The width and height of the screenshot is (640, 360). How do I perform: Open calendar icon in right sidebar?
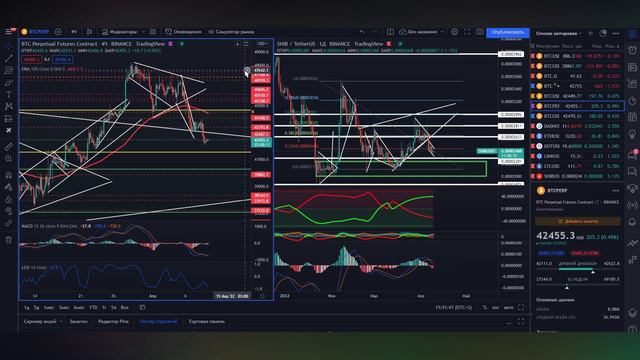coord(632,118)
